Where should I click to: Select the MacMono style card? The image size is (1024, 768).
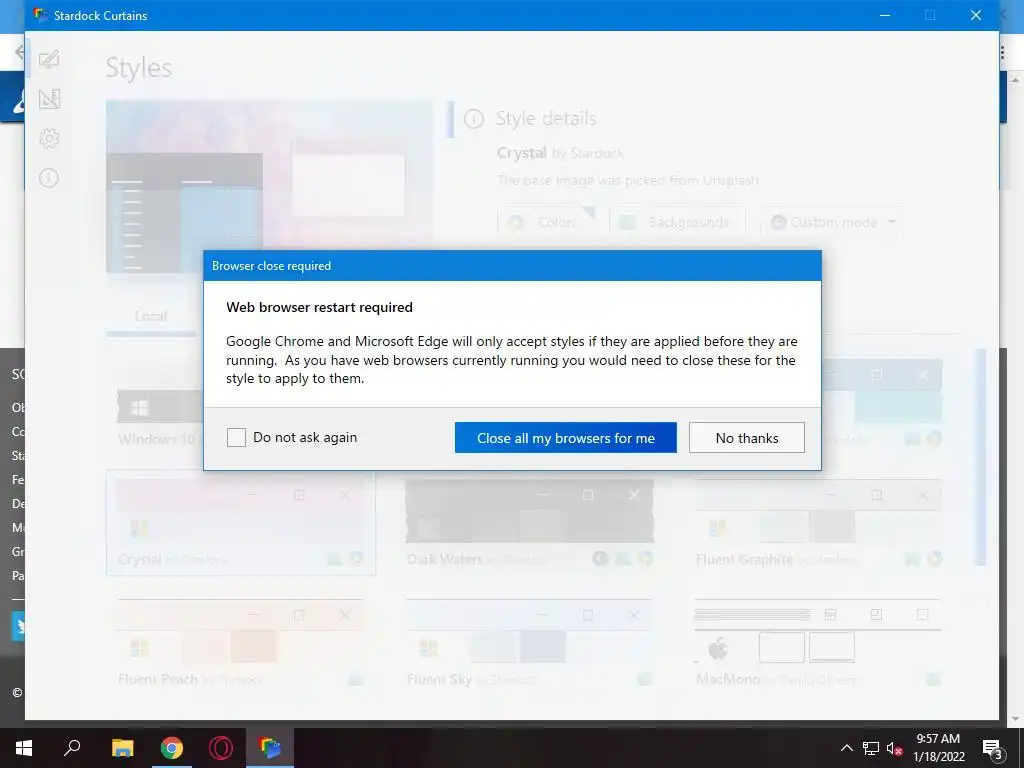[818, 643]
